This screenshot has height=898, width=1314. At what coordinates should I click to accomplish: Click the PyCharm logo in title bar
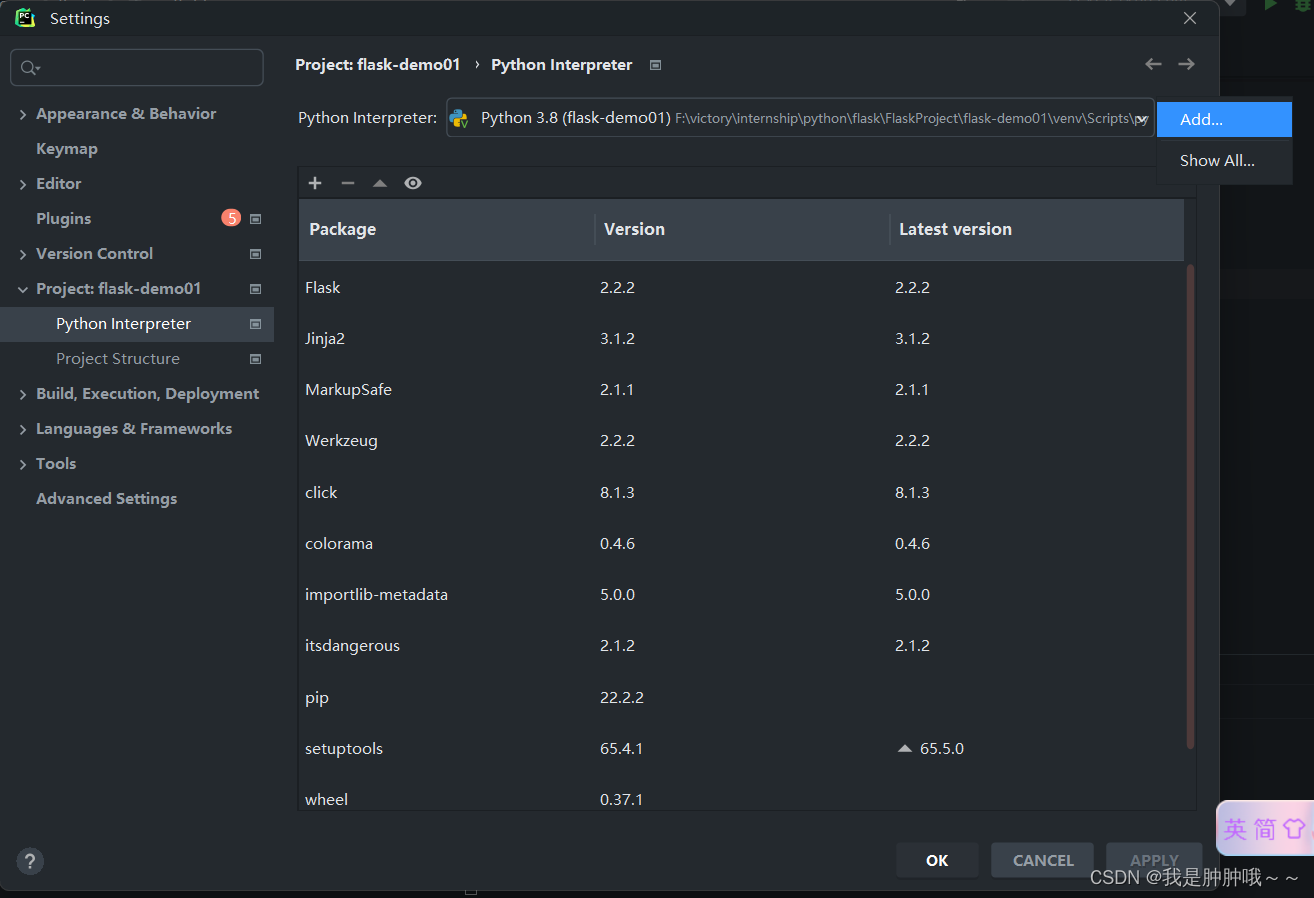25,18
